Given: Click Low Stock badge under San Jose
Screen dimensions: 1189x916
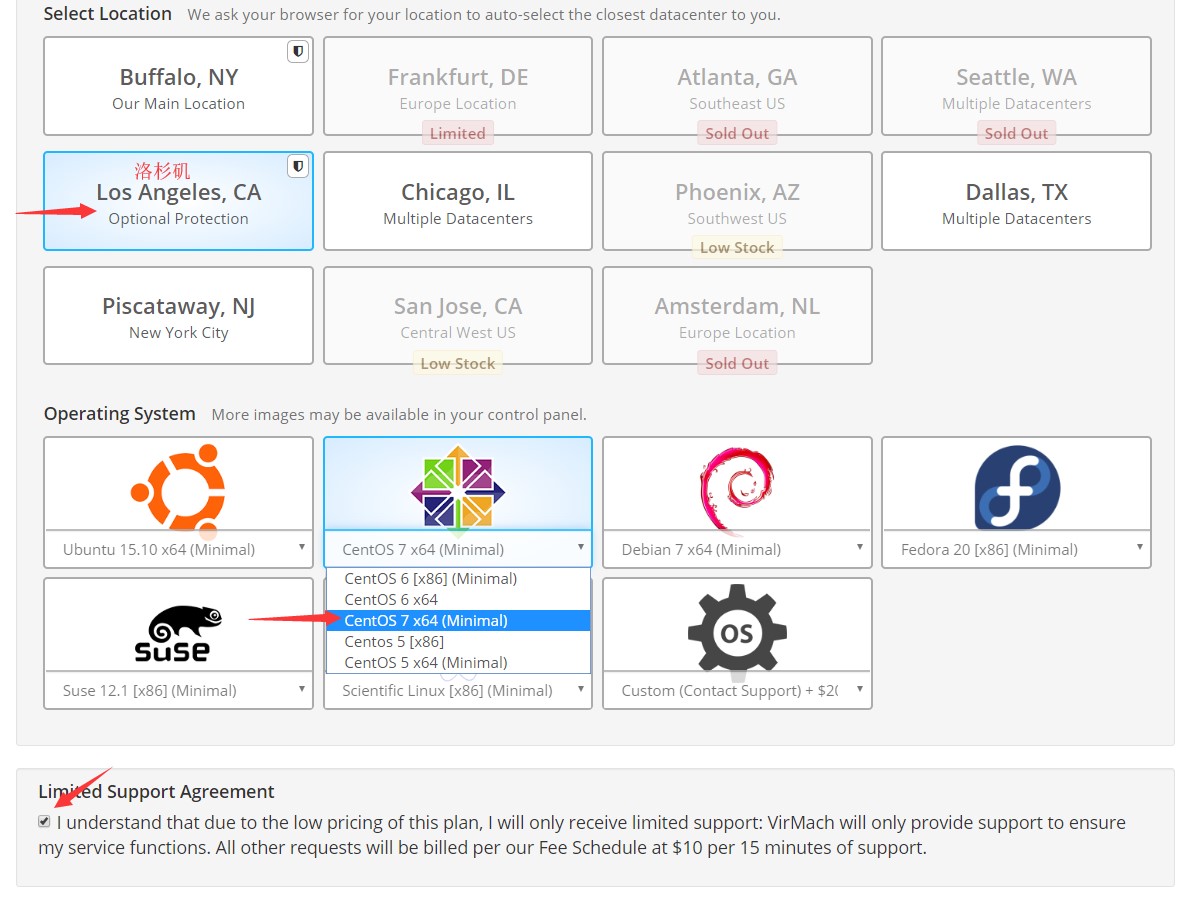Looking at the screenshot, I should 457,363.
